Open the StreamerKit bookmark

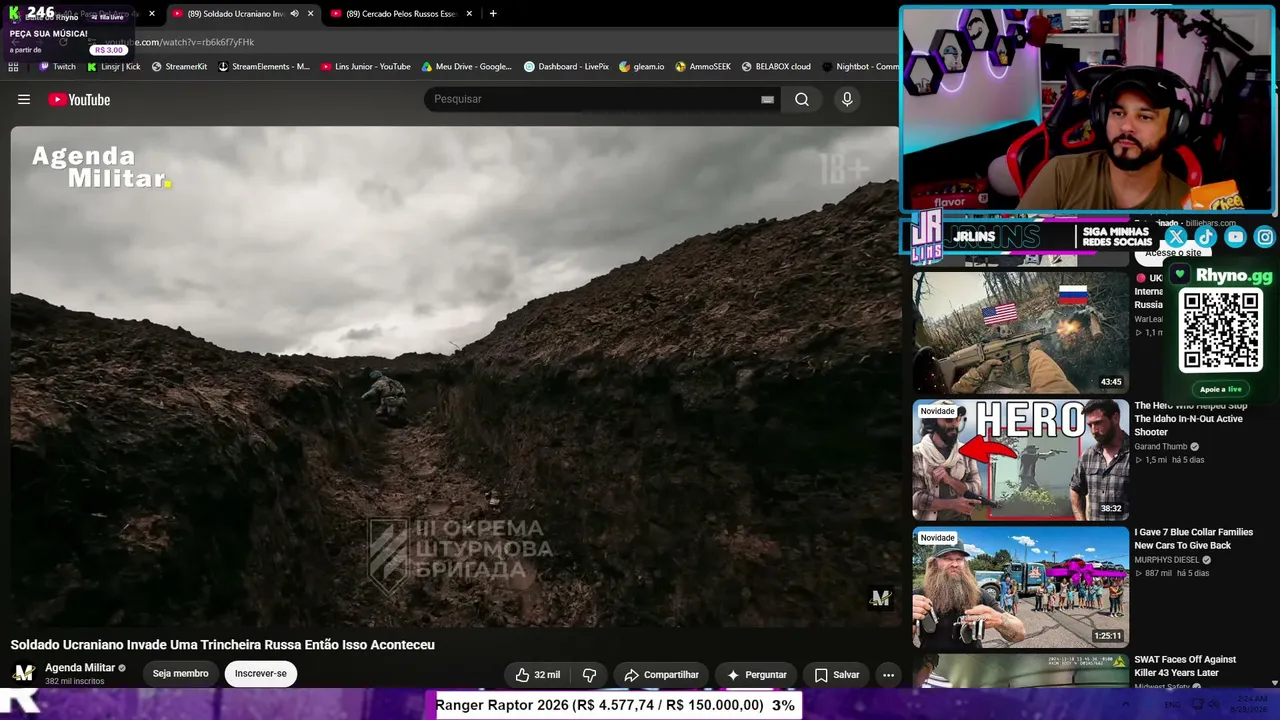click(x=179, y=67)
